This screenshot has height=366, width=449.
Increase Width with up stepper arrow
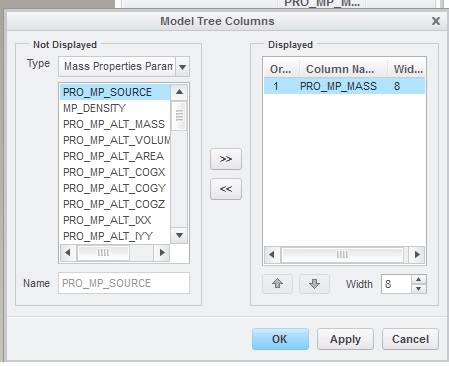(x=419, y=280)
